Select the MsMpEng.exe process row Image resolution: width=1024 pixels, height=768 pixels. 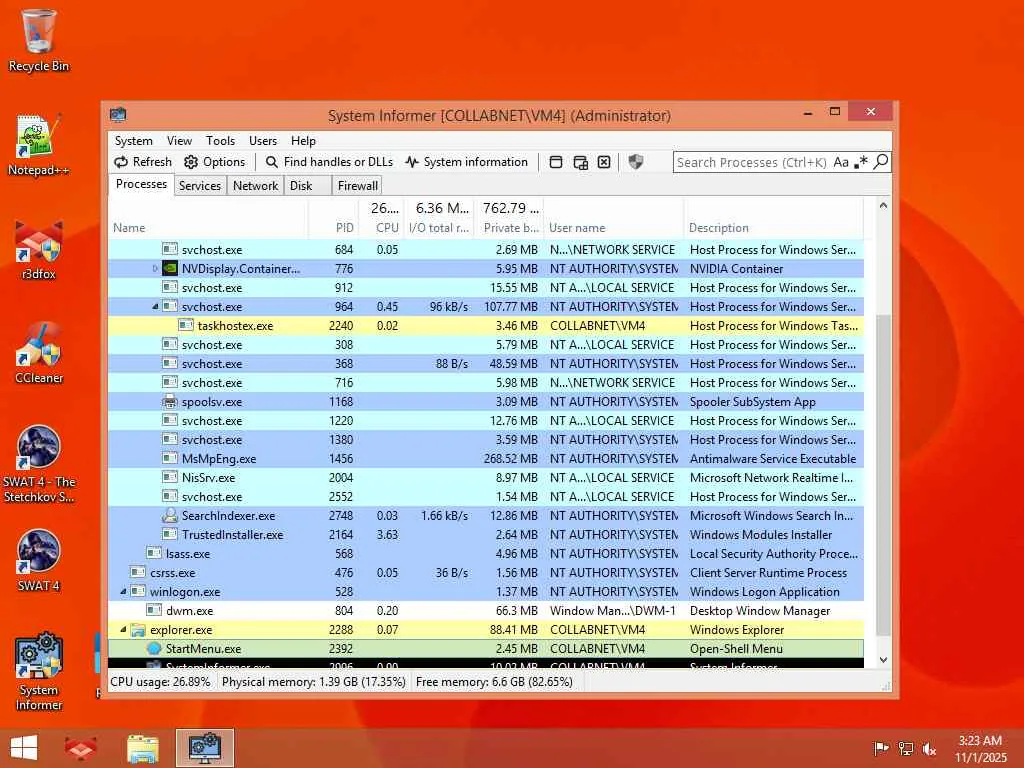486,458
